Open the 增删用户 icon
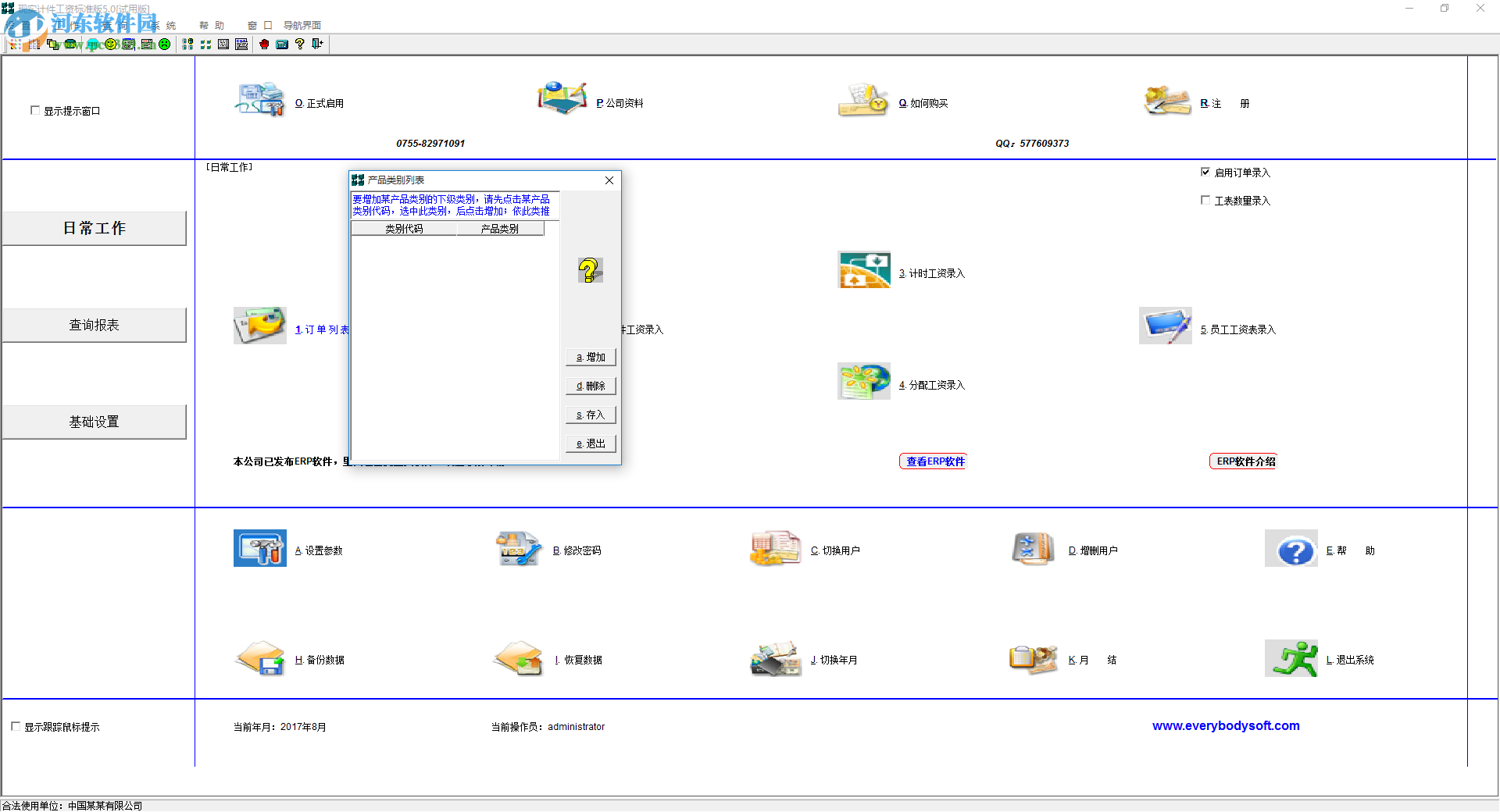This screenshot has width=1500, height=812. (x=1034, y=548)
